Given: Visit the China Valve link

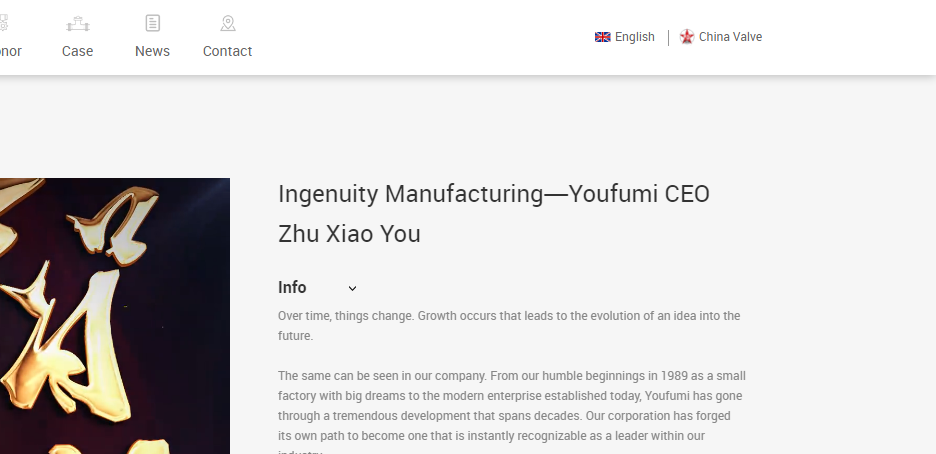Looking at the screenshot, I should click(730, 37).
